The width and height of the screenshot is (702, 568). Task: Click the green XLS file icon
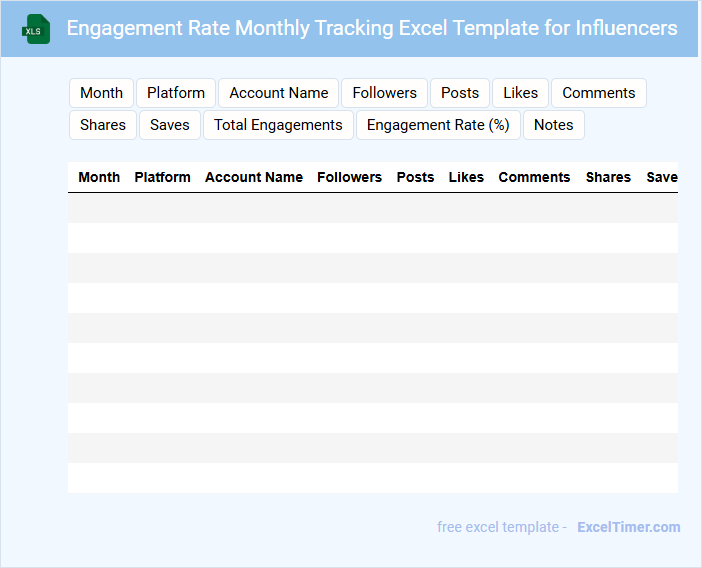pyautogui.click(x=36, y=29)
